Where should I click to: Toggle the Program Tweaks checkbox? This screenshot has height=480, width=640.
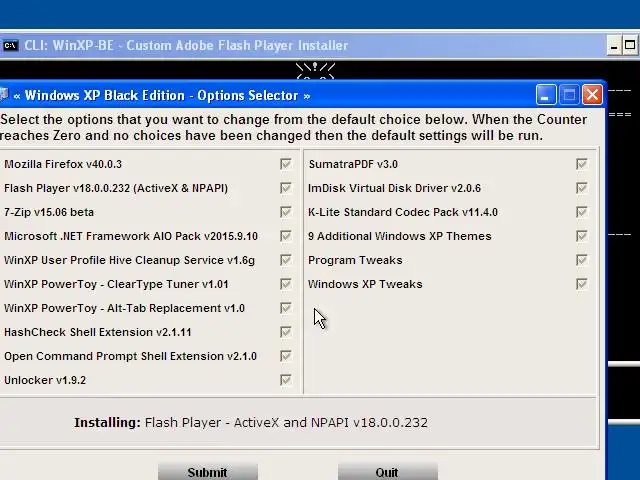[x=582, y=260]
